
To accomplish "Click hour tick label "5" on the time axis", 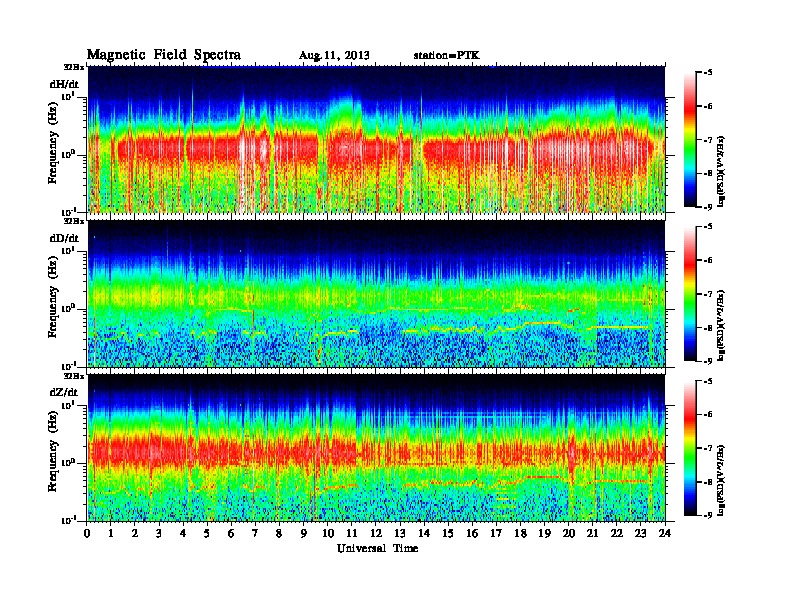I will [208, 534].
